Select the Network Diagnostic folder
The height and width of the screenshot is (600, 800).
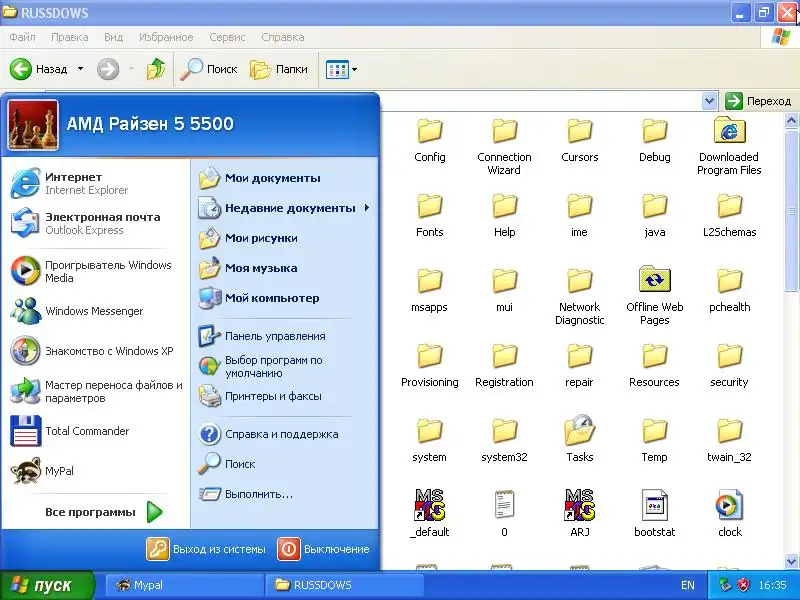click(580, 296)
